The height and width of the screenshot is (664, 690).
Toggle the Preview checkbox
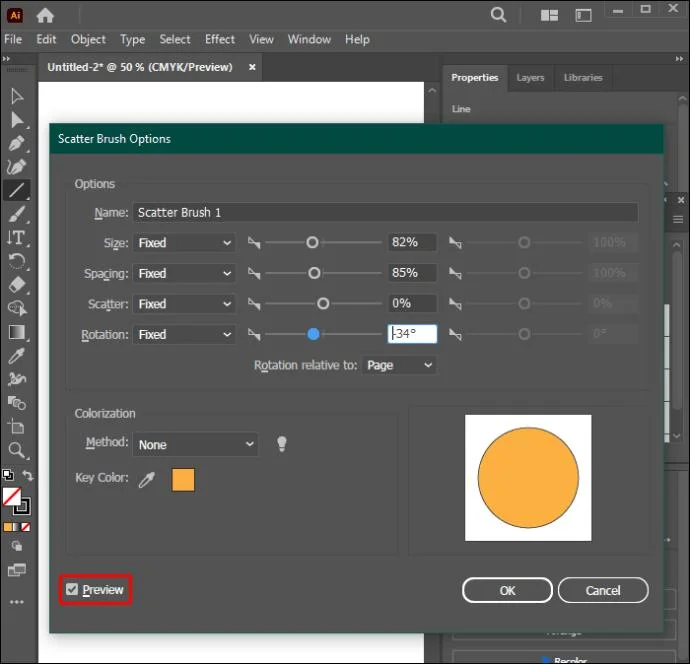coord(72,589)
